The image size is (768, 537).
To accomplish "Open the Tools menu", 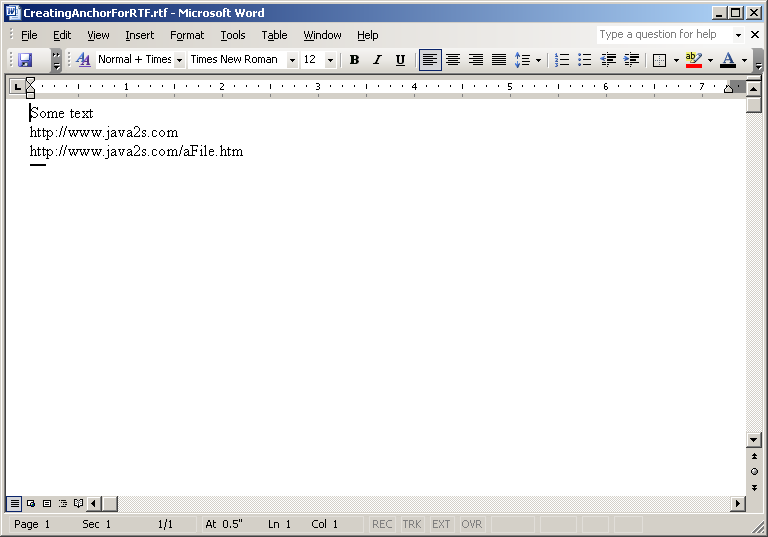I will click(233, 35).
